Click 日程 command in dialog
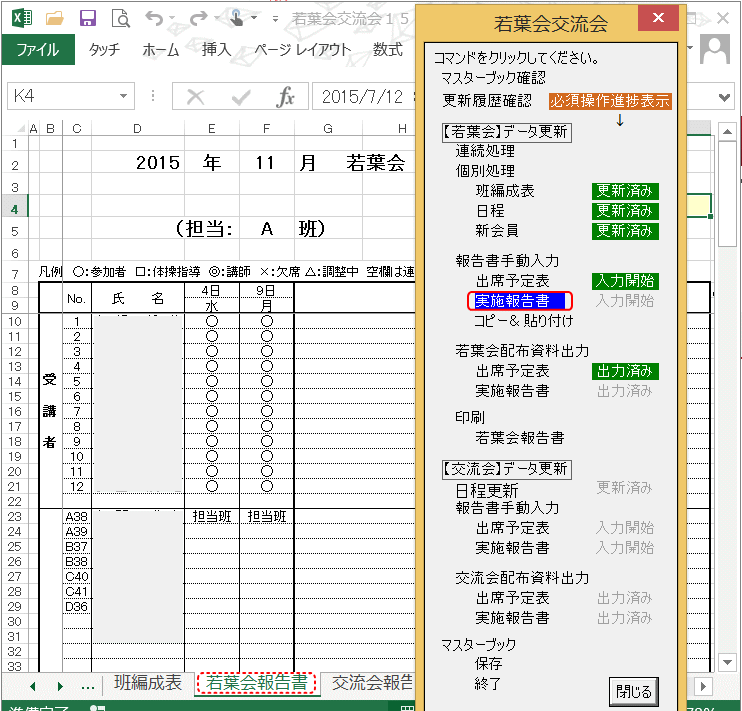This screenshot has width=742, height=711. 490,211
